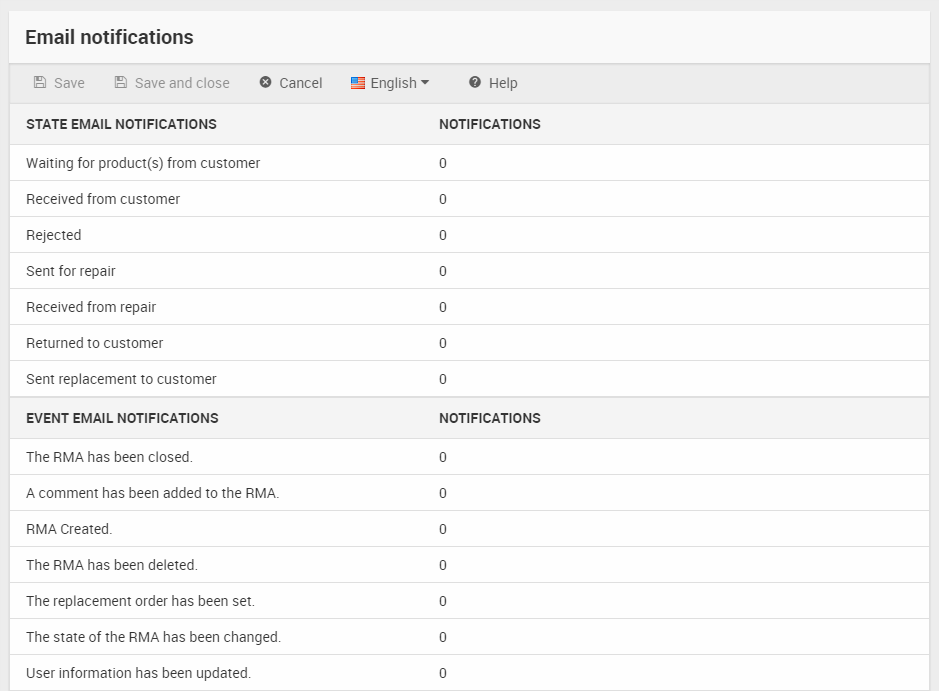Expand language list using the caret arrow

[425, 83]
